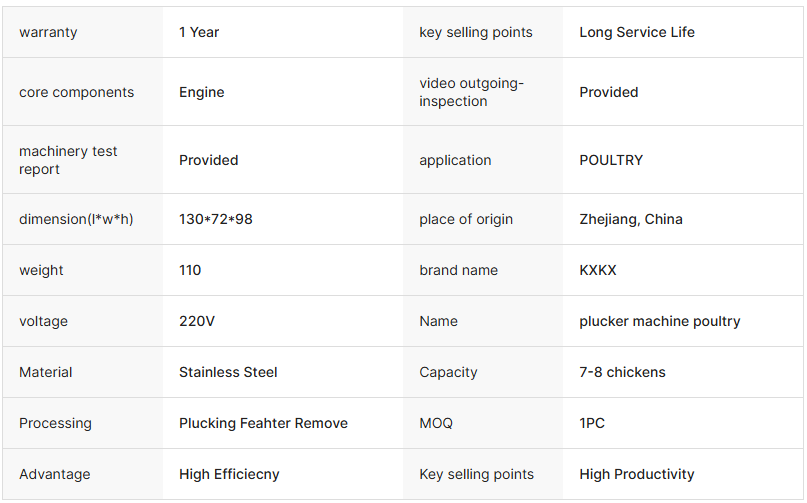Screen dimensions: 807x503
Task: Select 'Zhejiang, China' place of origin
Action: [x=631, y=219]
